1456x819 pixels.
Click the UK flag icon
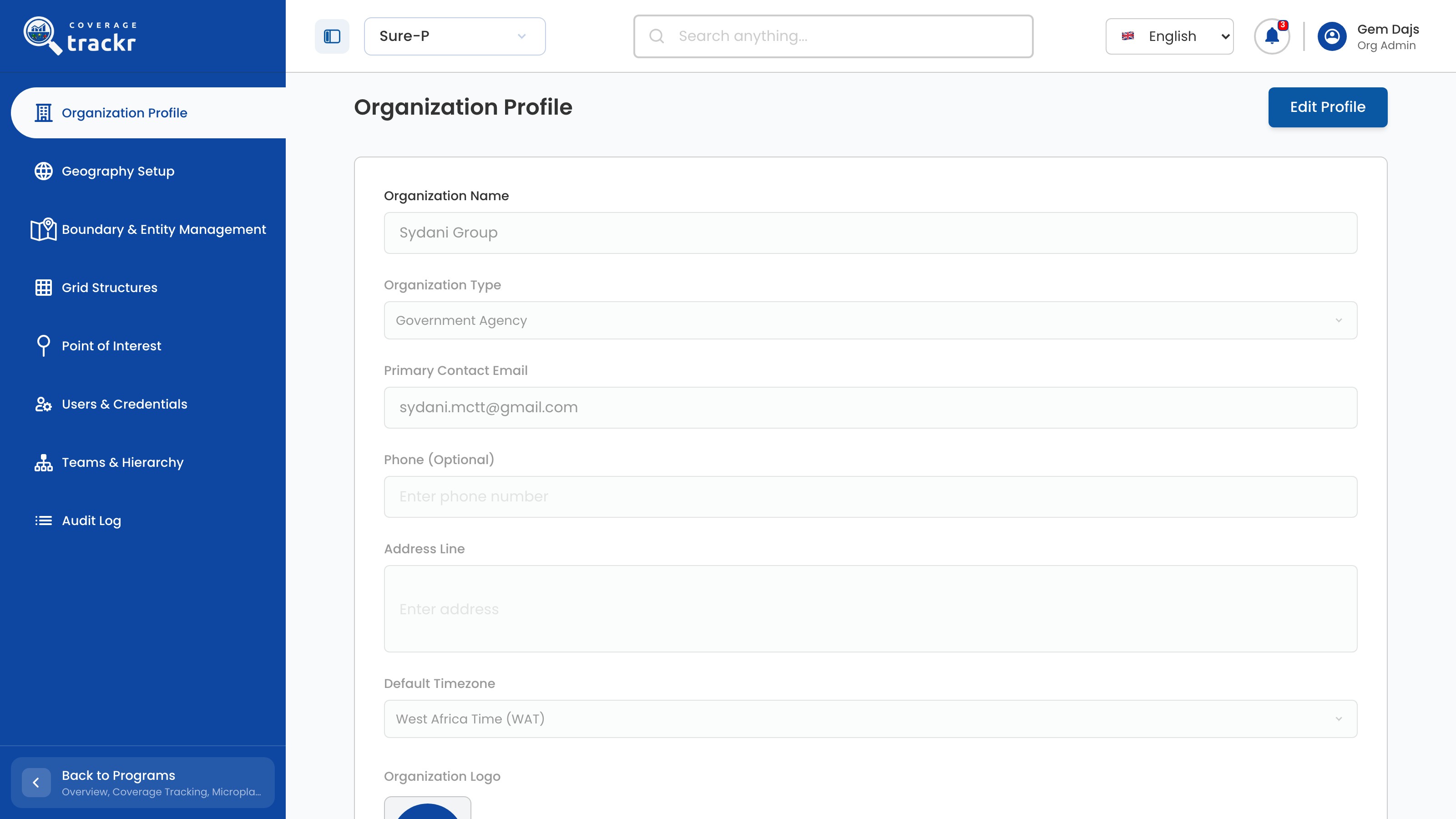coord(1127,36)
